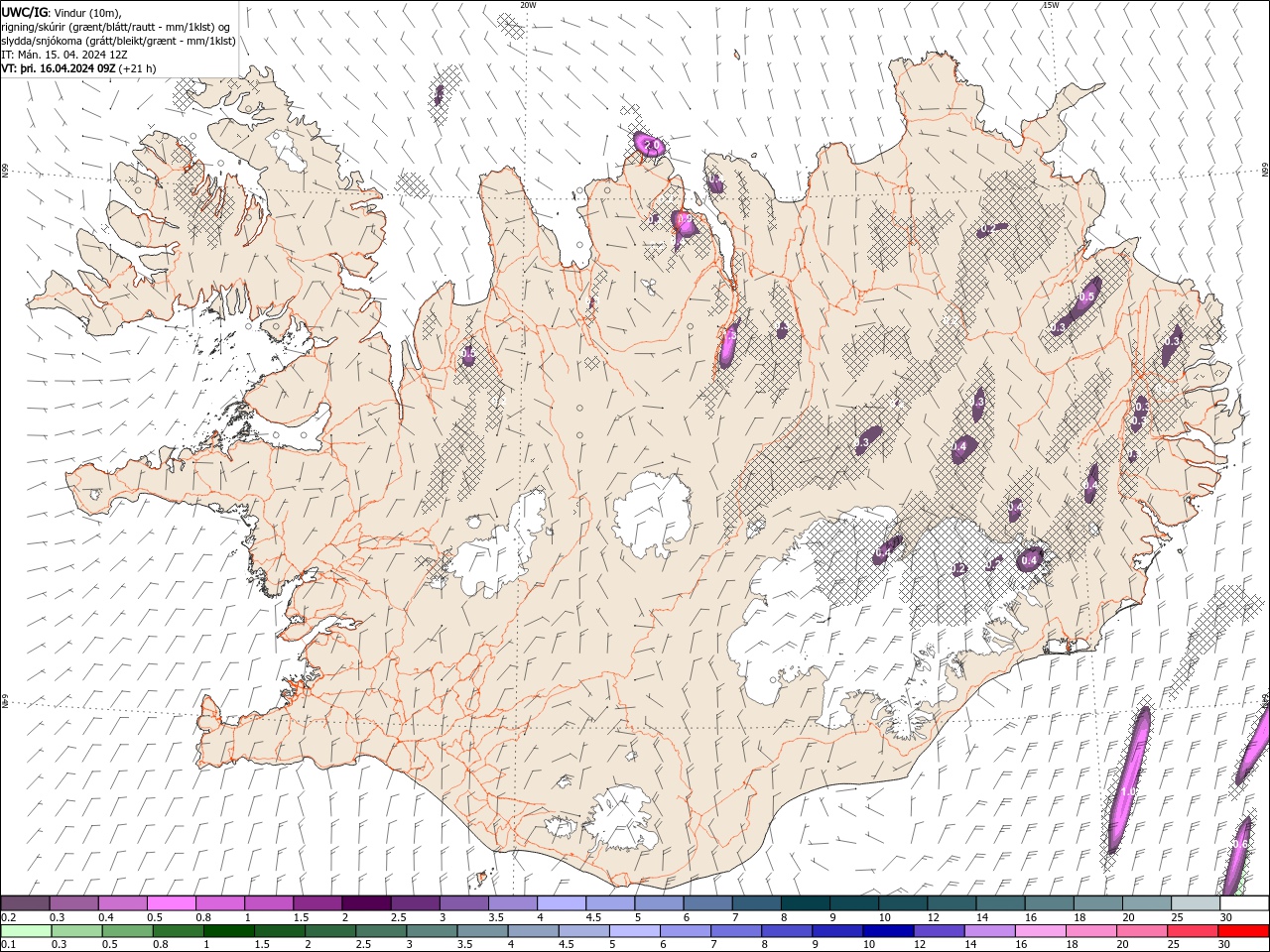Click the bright red lower swatch labeled 30
This screenshot has height=952, width=1270.
pos(1243,931)
